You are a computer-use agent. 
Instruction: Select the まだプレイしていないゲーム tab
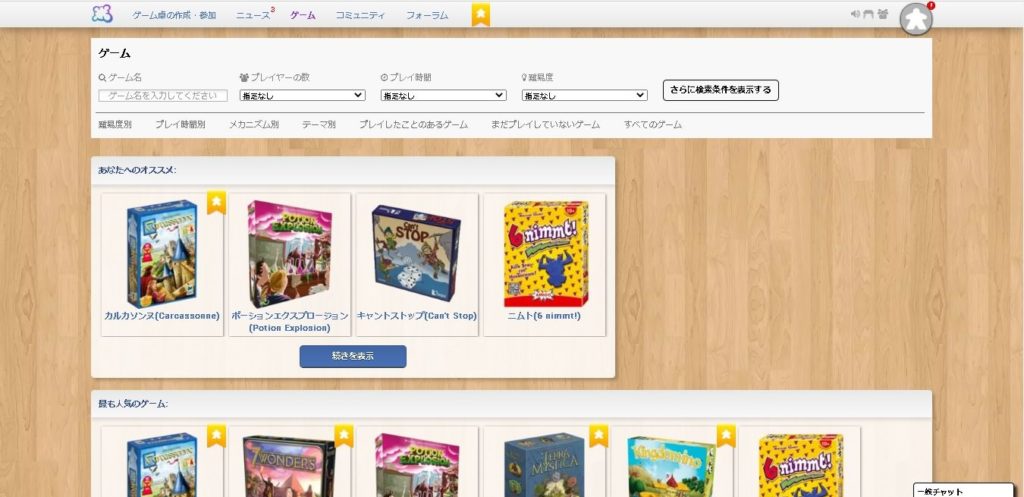545,125
